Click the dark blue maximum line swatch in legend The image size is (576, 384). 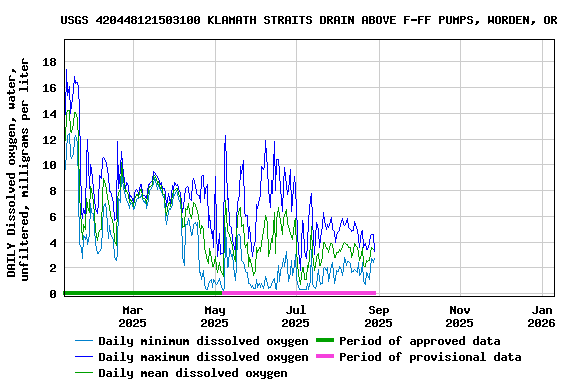84,357
